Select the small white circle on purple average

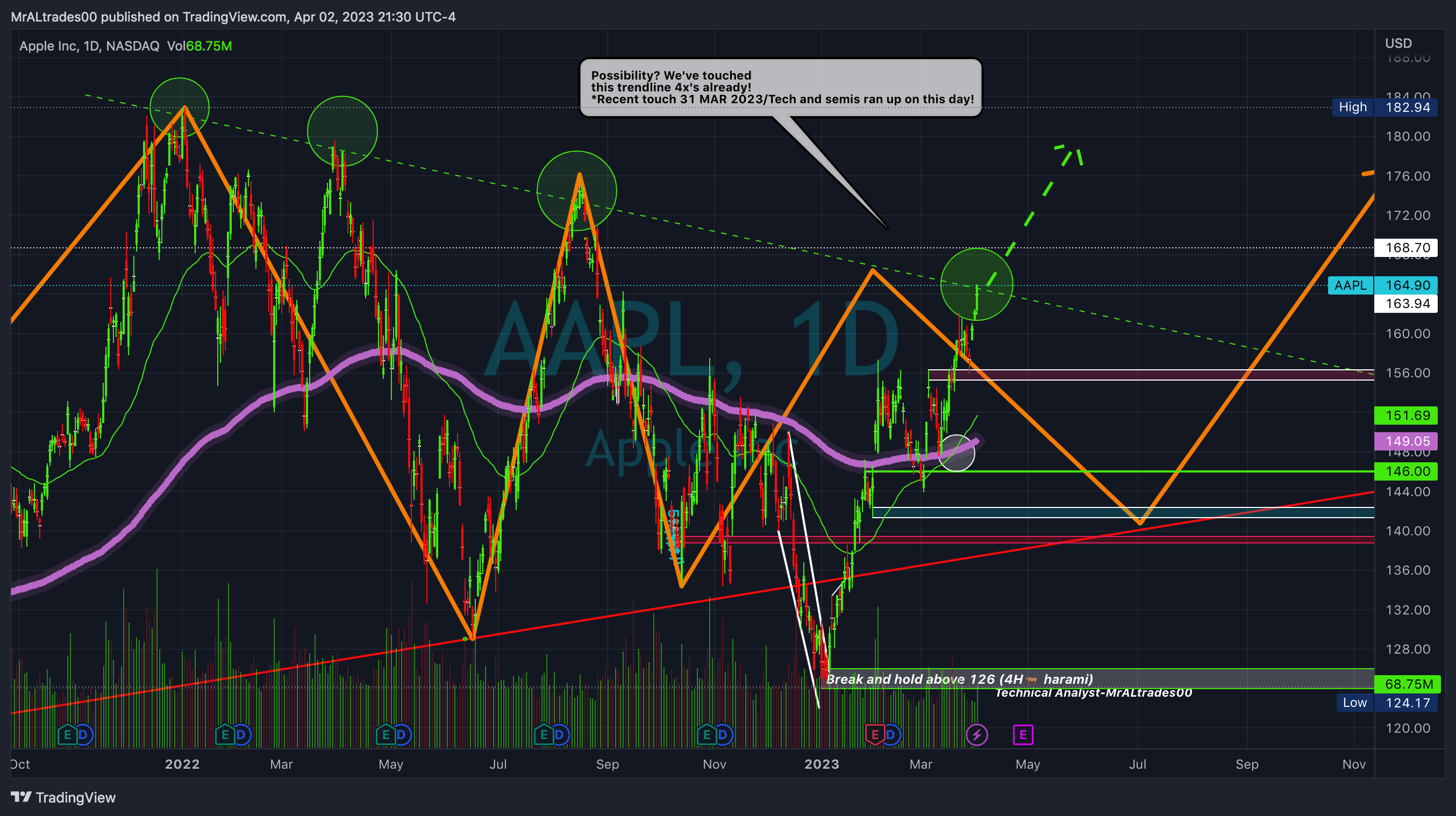[x=957, y=453]
